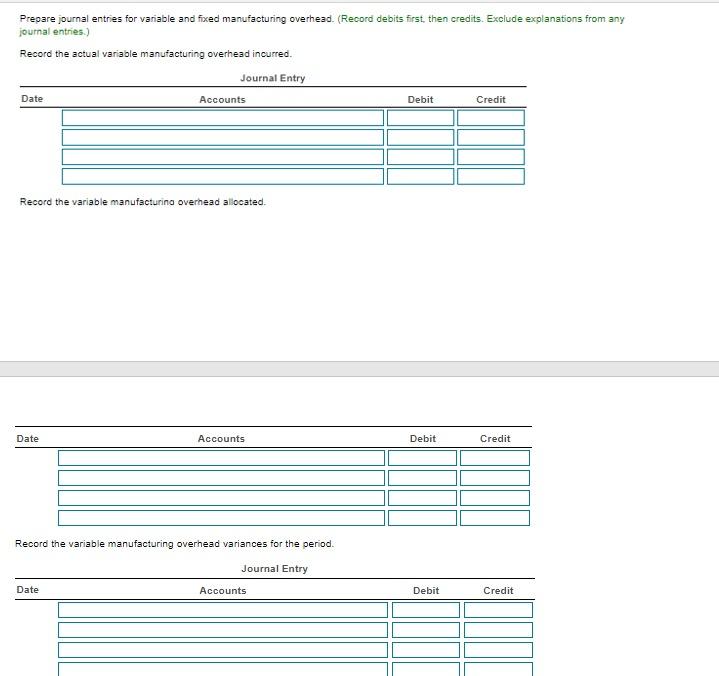
Task: Click first-row Accounts field in middle allocated table
Action: pos(221,458)
